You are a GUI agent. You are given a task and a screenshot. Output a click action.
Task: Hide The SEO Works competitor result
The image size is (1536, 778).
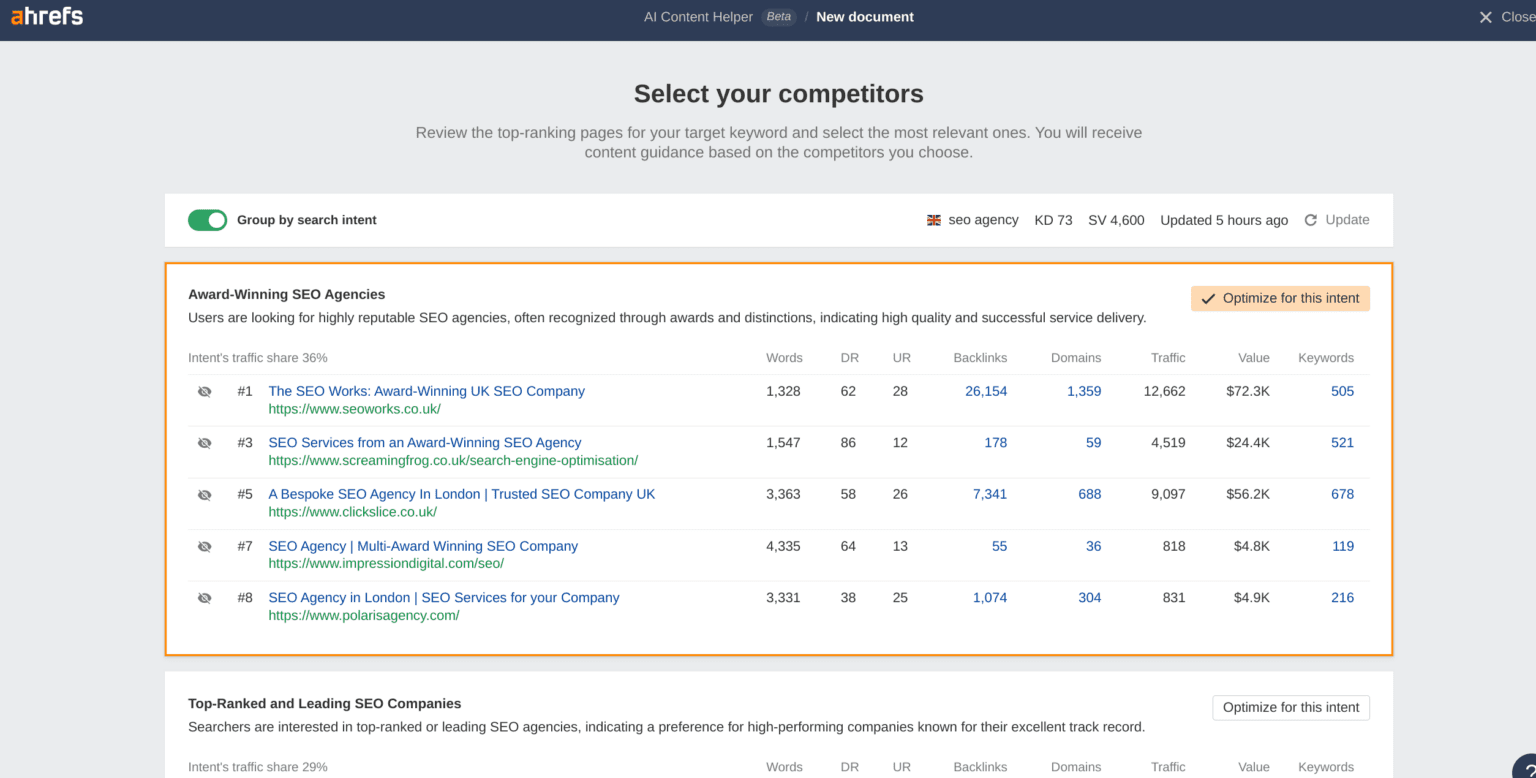coord(205,390)
